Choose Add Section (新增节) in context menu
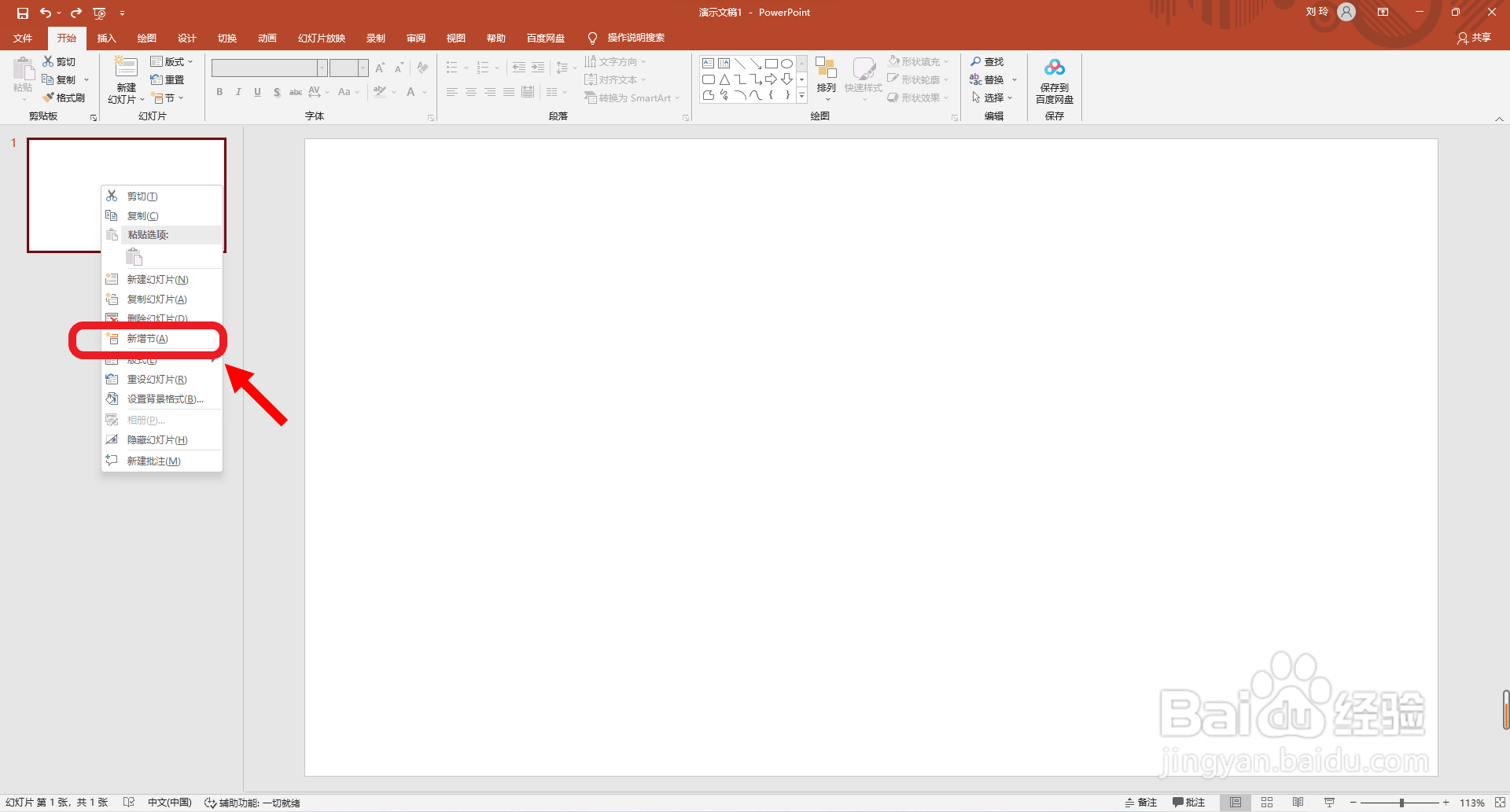This screenshot has height=812, width=1510. (163, 339)
